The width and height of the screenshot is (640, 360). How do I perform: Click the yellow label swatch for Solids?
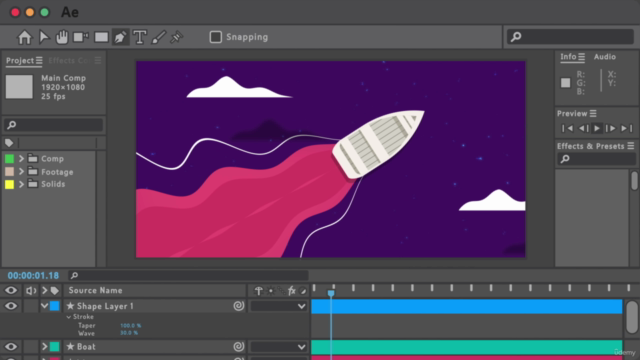pos(9,184)
